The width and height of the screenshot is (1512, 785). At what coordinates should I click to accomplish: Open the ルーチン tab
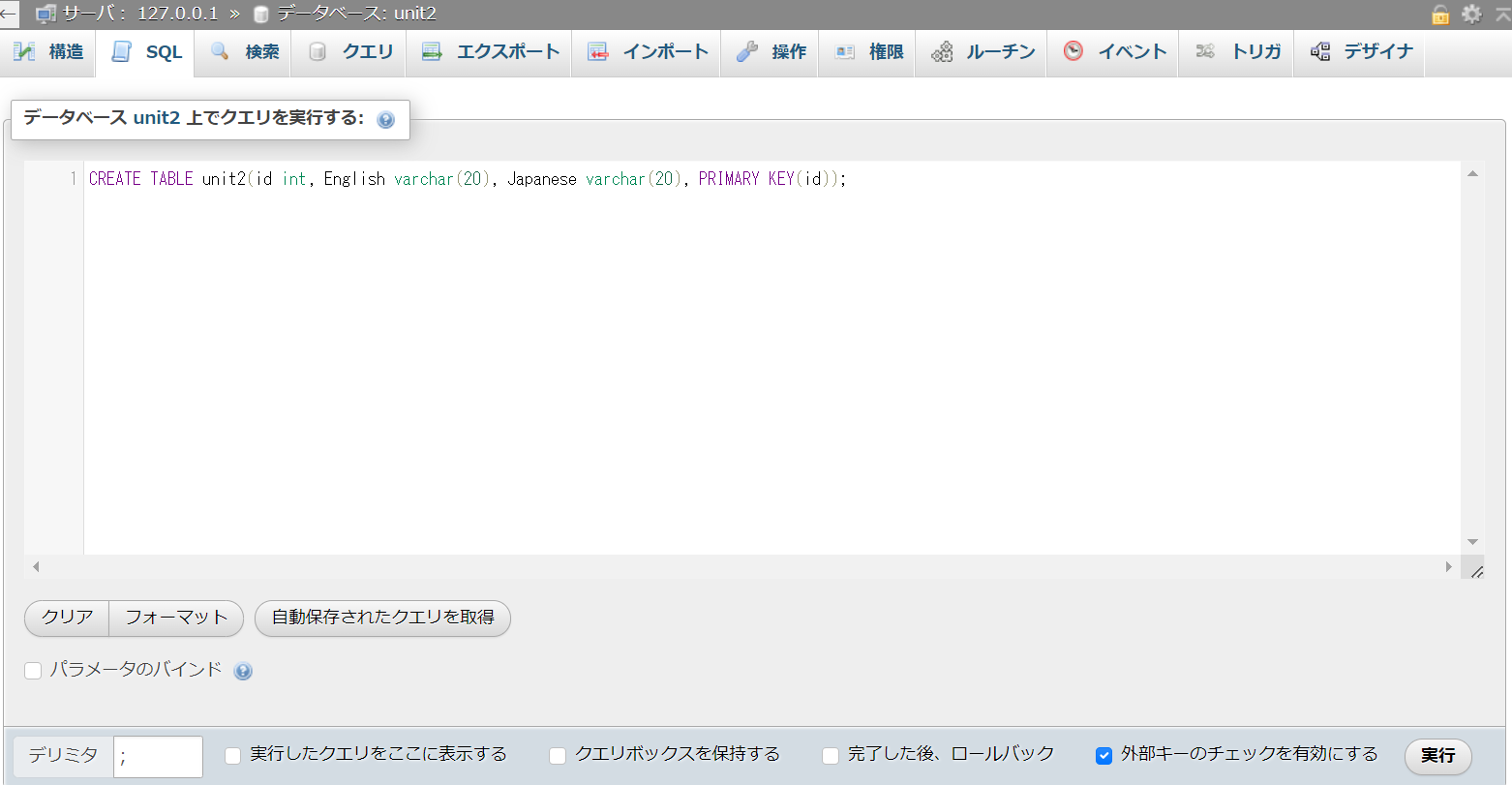point(983,52)
